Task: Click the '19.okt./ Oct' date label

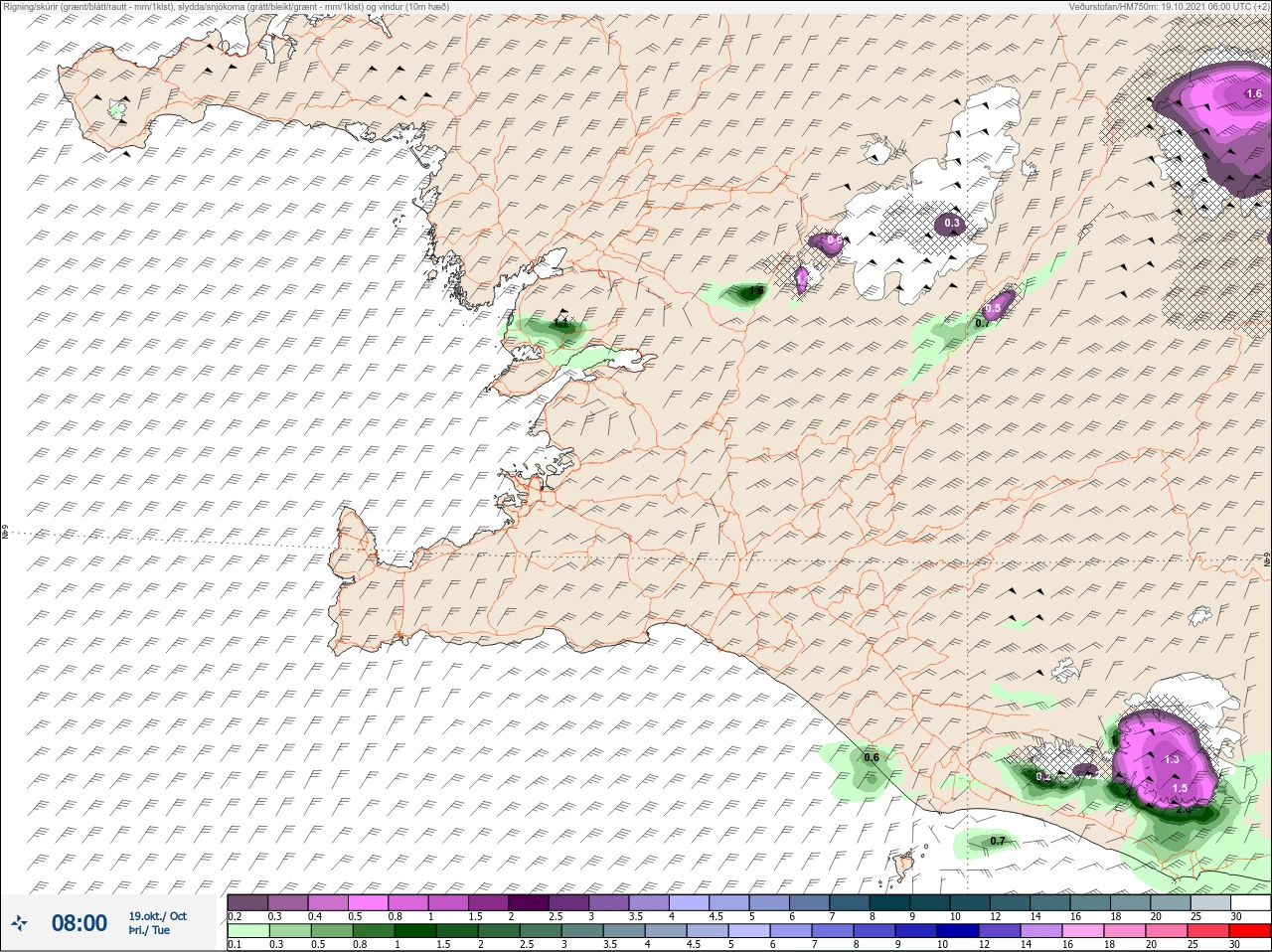Action: point(157,916)
